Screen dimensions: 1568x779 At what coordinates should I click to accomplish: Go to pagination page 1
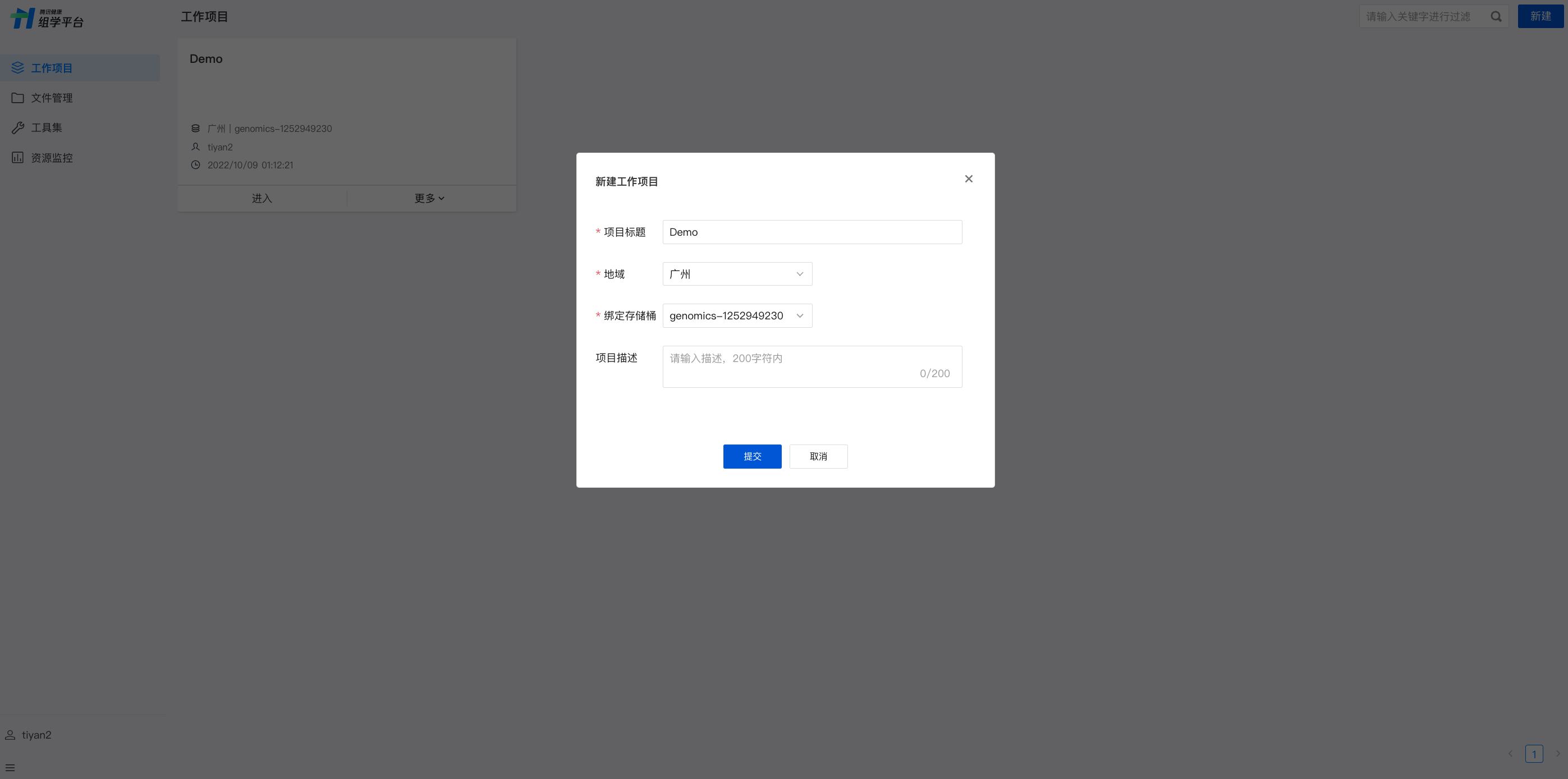(1533, 753)
